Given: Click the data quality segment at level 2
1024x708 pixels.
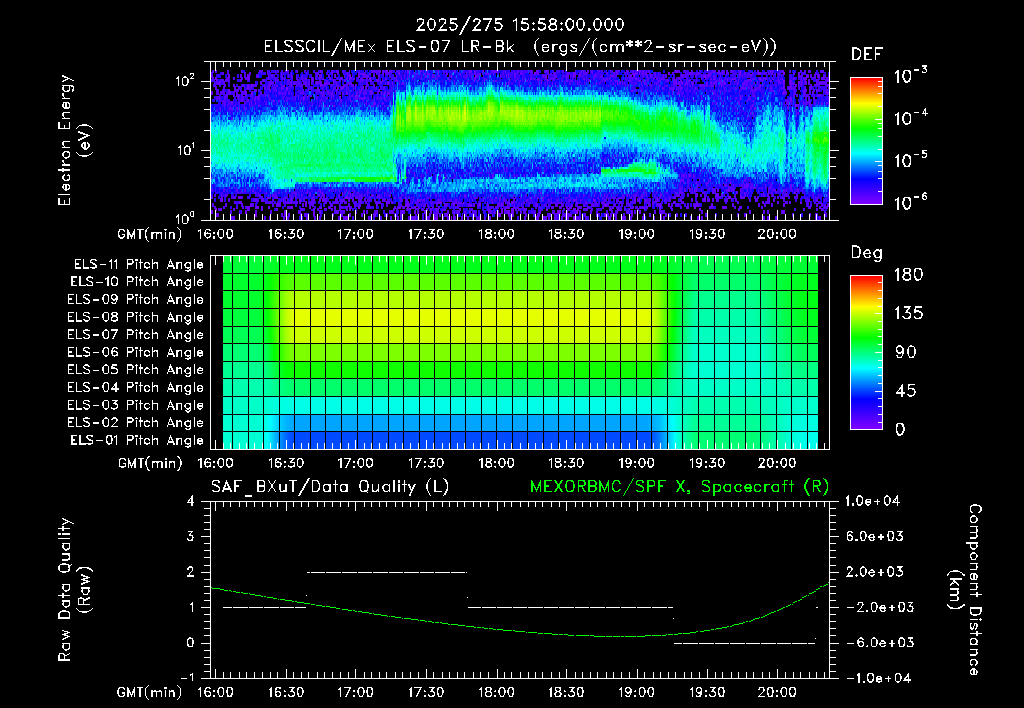Looking at the screenshot, I should click(x=387, y=572).
